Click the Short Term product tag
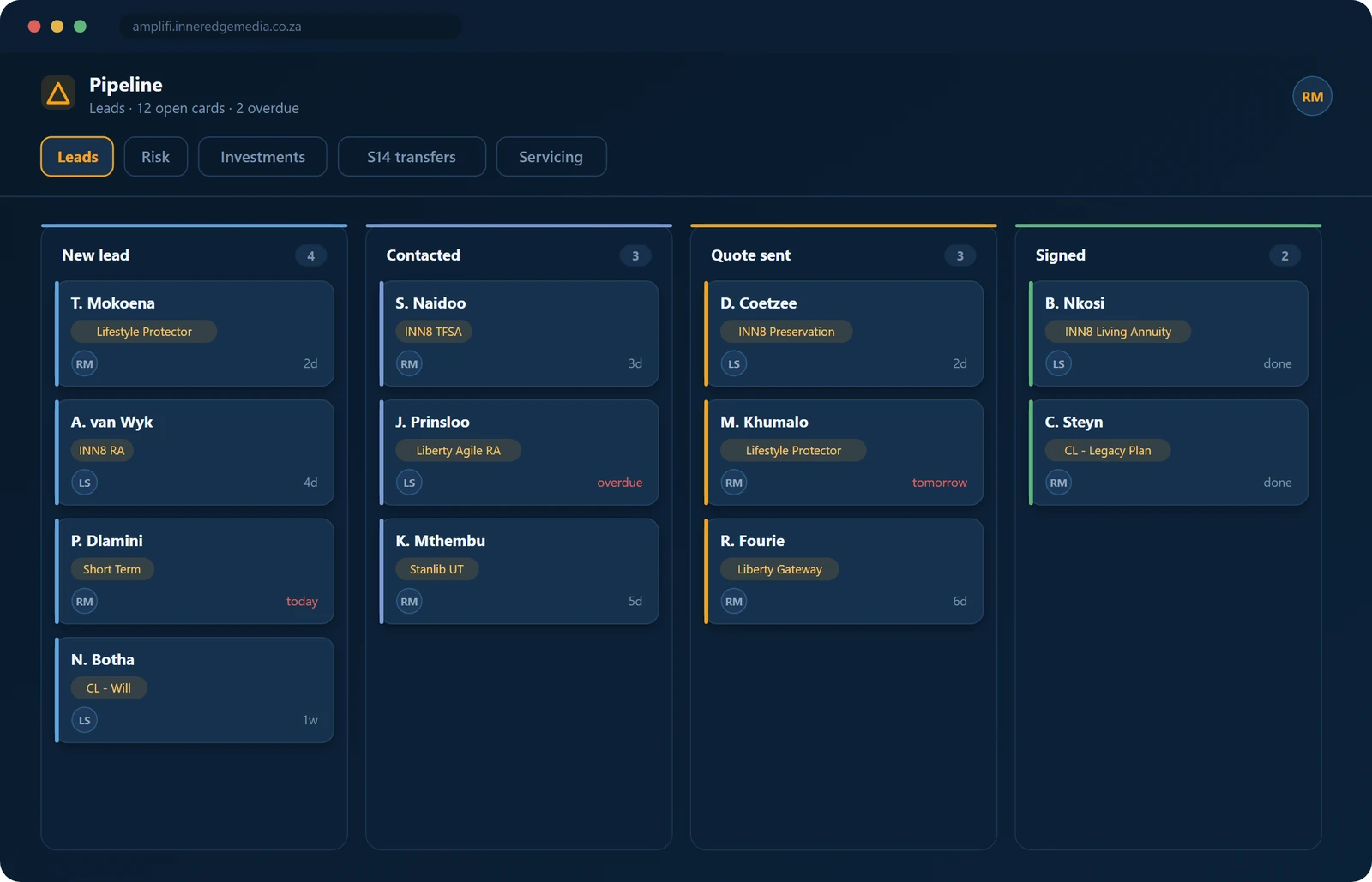The image size is (1372, 882). pyautogui.click(x=112, y=569)
